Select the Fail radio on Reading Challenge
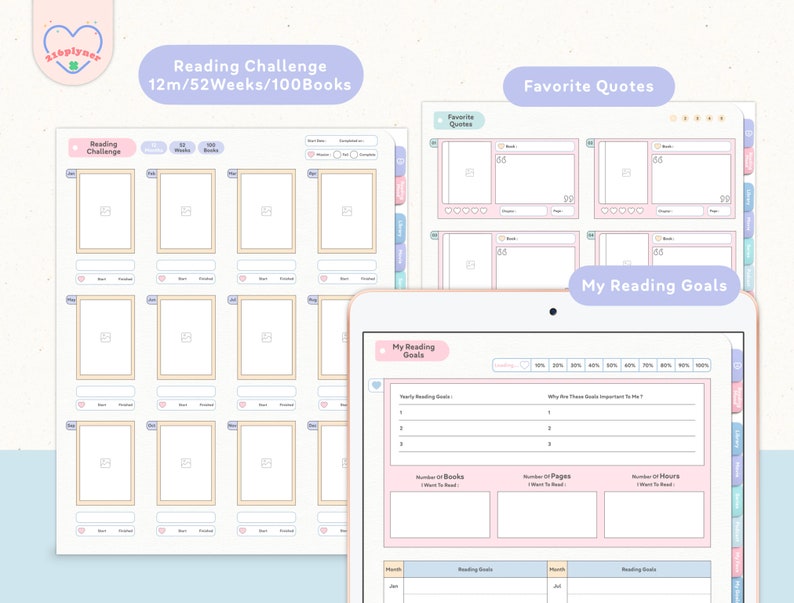The width and height of the screenshot is (794, 603). pyautogui.click(x=337, y=154)
